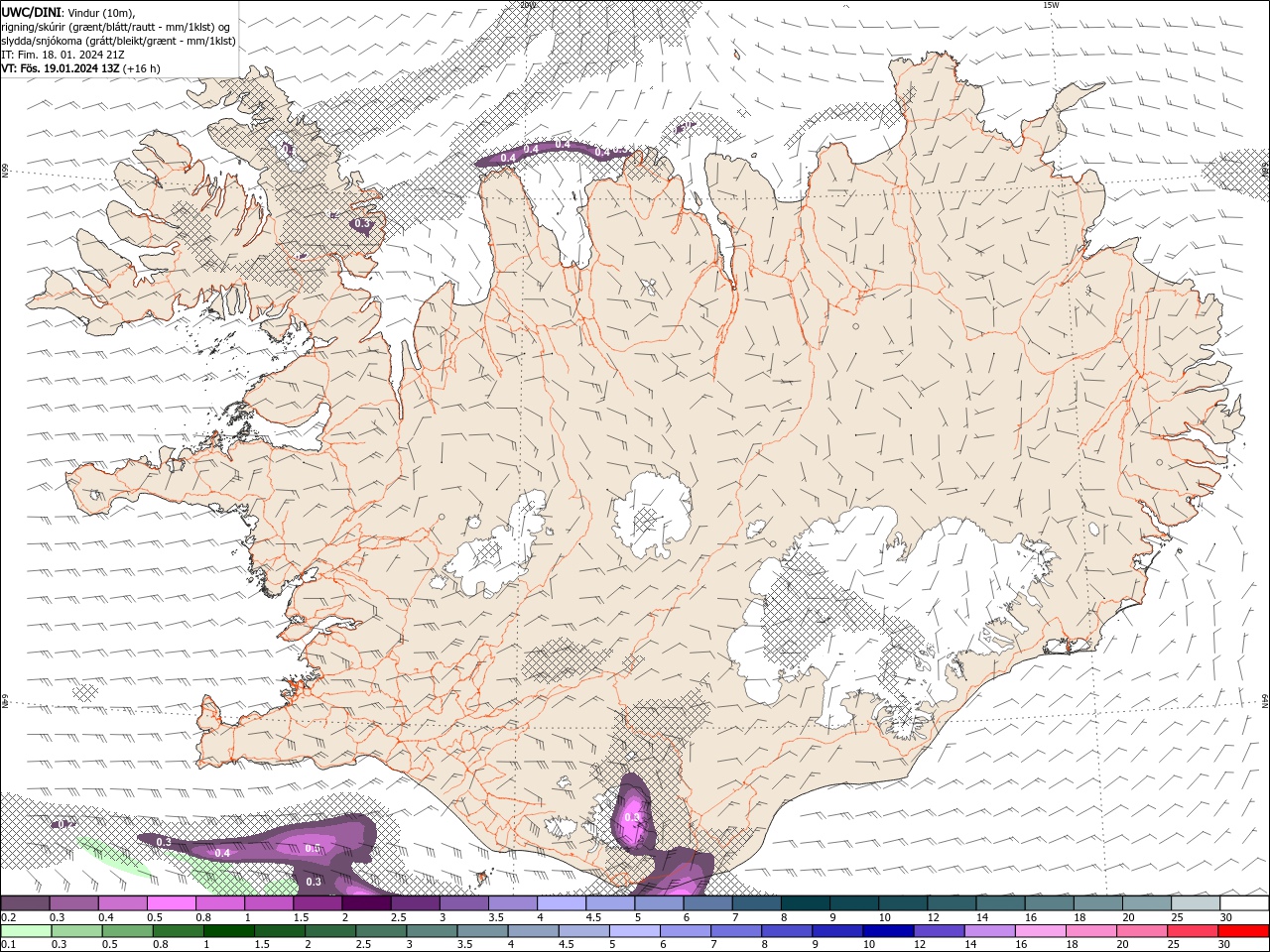Click the 'slydda/snjókoma' legend description line

click(118, 41)
